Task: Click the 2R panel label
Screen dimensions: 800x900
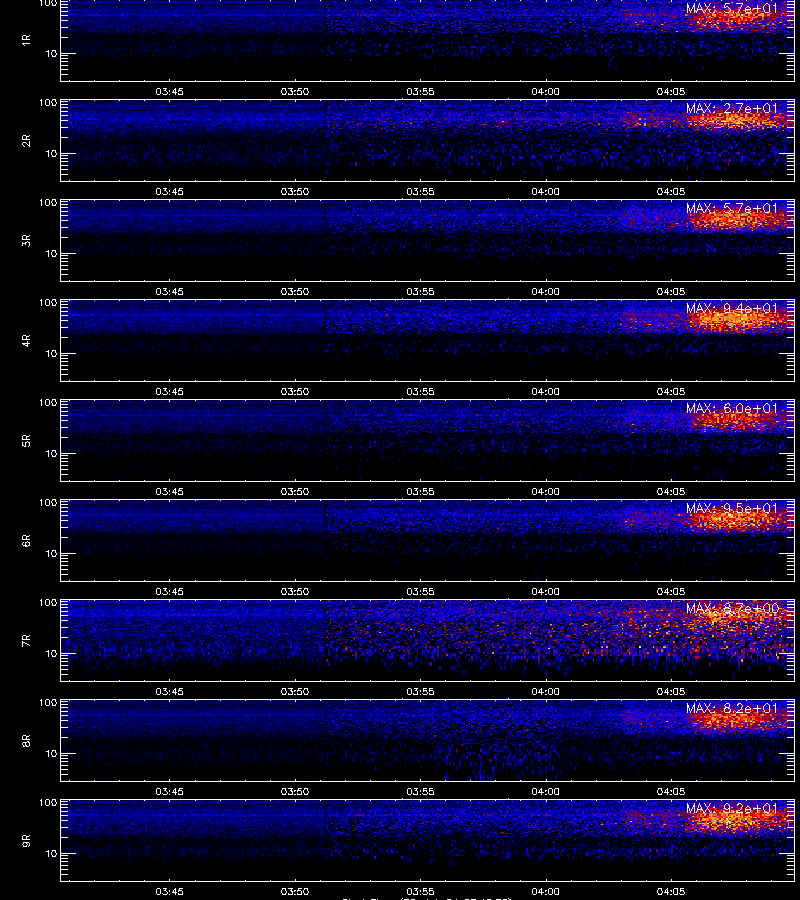Action: pyautogui.click(x=26, y=141)
